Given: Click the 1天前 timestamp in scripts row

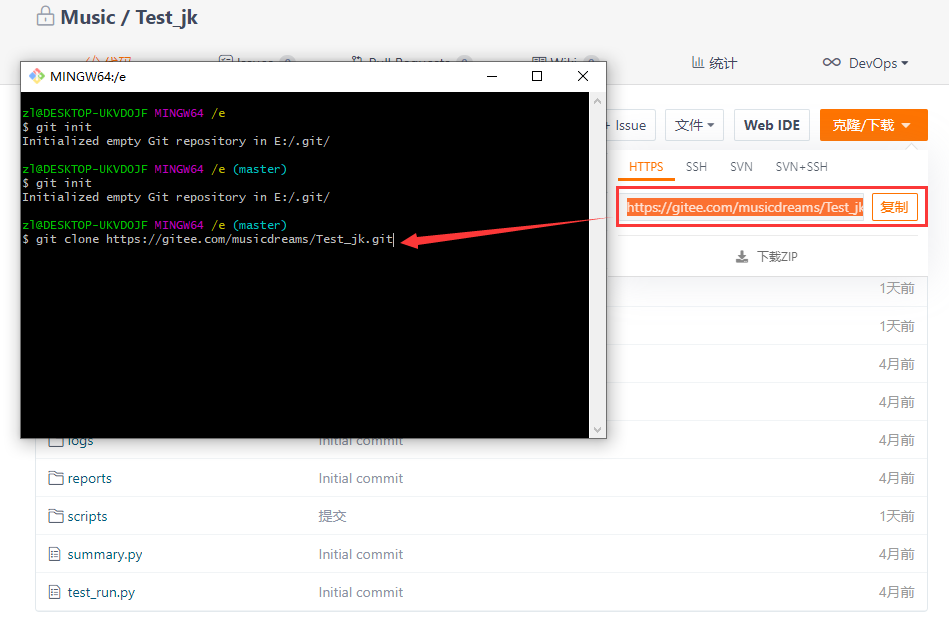Looking at the screenshot, I should (896, 516).
